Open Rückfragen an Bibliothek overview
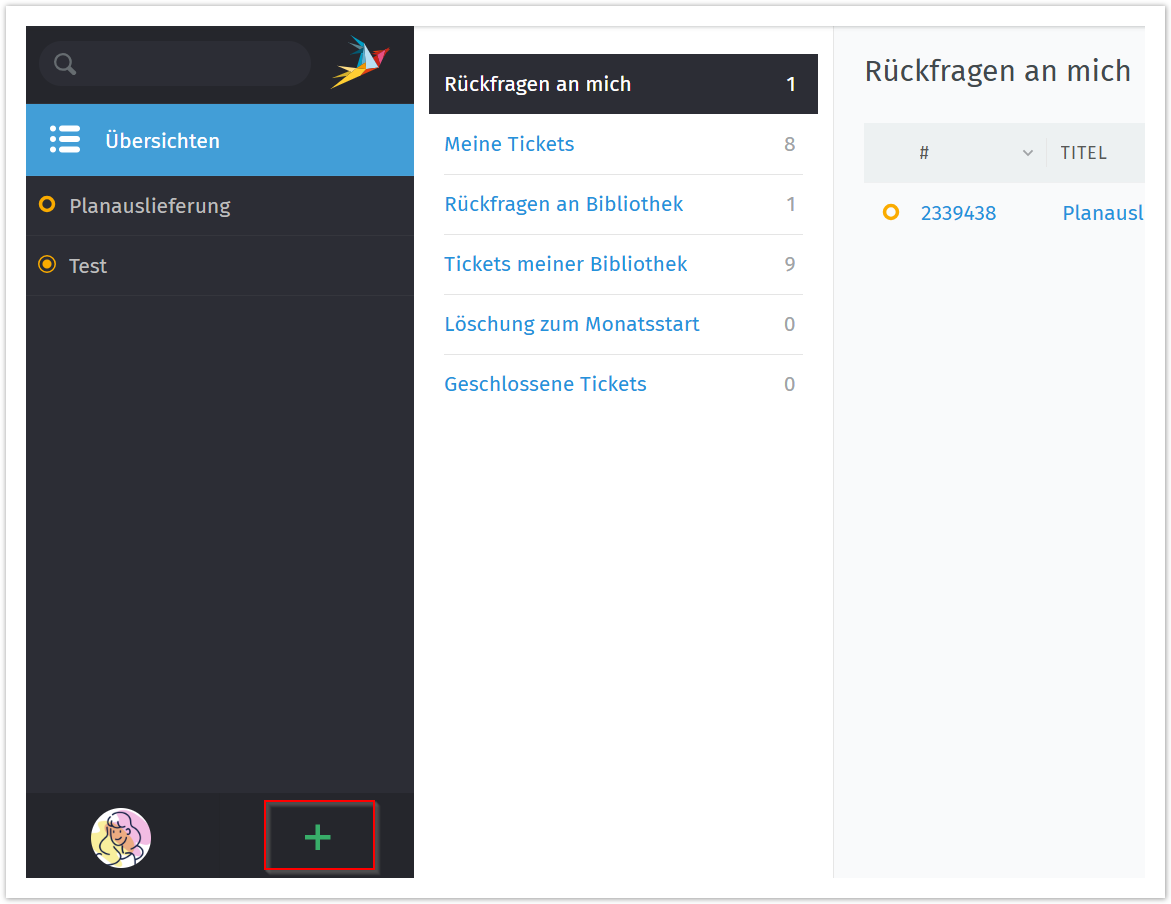The width and height of the screenshot is (1171, 904). 563,204
